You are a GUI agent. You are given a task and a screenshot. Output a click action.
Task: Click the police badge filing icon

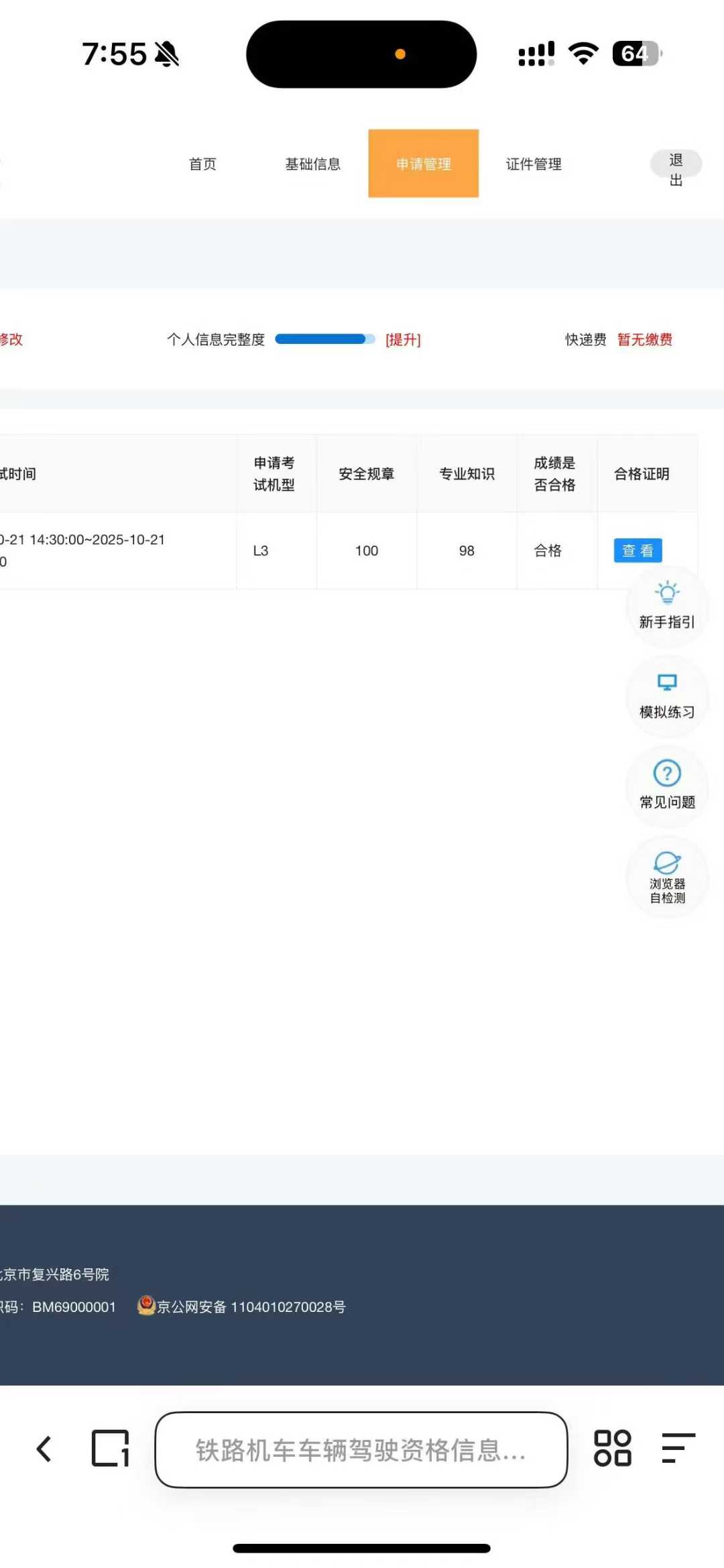click(146, 1306)
